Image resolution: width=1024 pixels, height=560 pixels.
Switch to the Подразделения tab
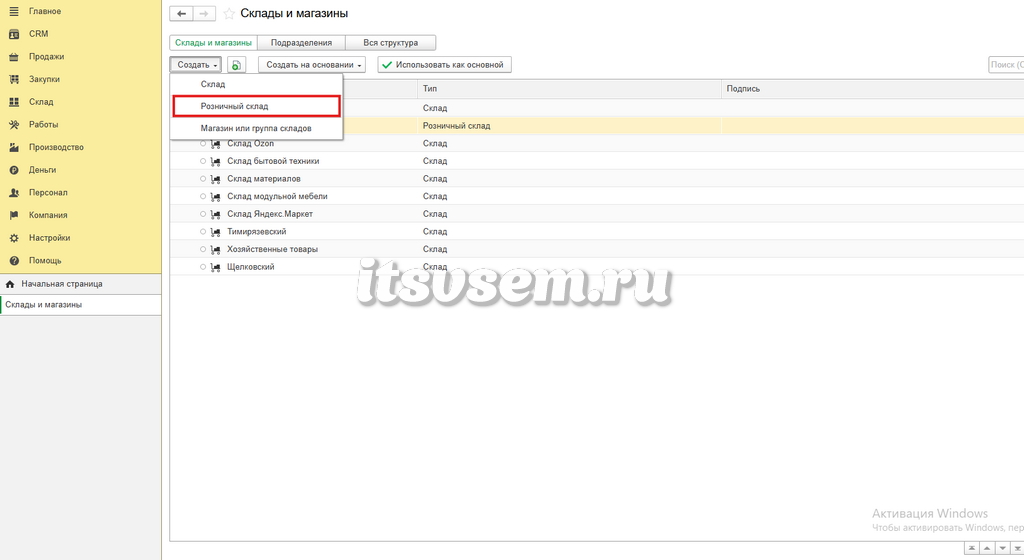tap(301, 42)
